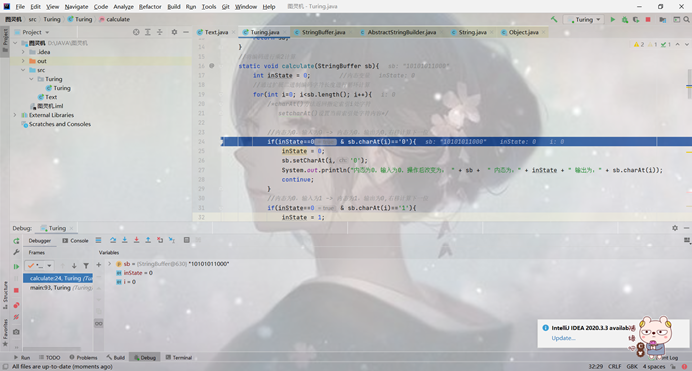
Task: Open the Problems tool window
Action: [x=83, y=357]
